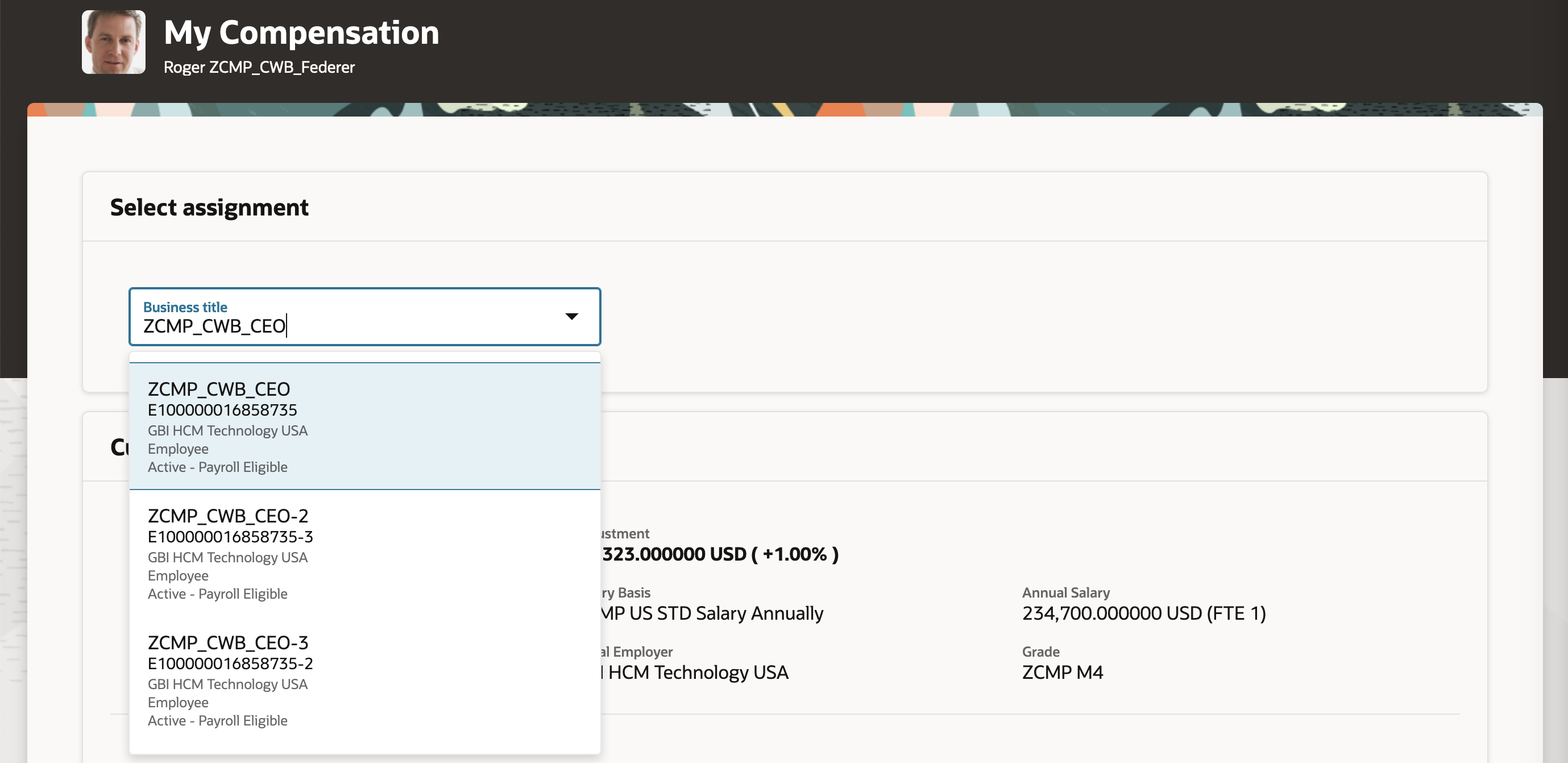Pick the ZCMP_CWB_CEO-3 assignment option
The image size is (1568, 763).
[x=227, y=642]
